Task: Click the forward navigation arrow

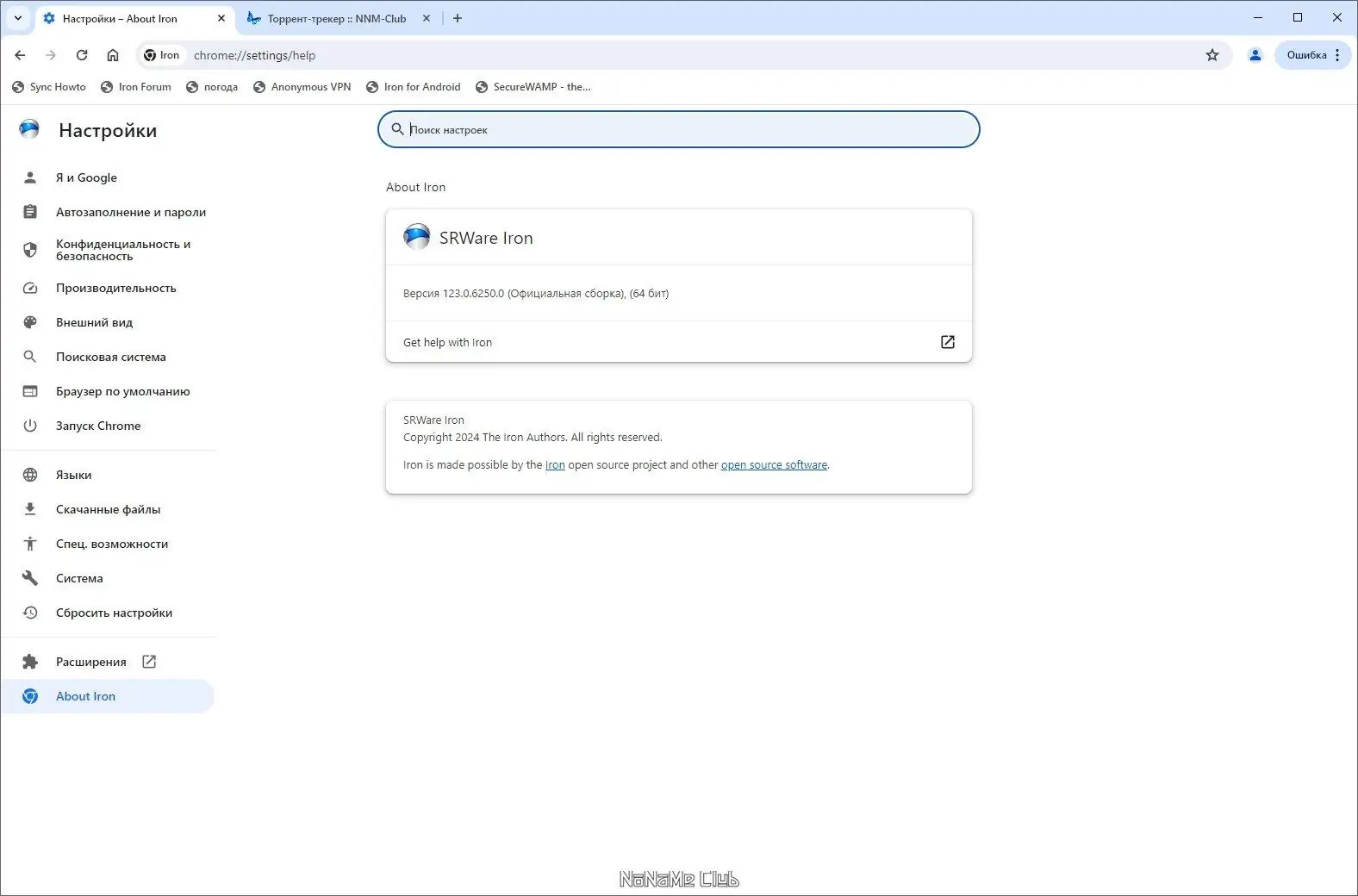Action: [51, 55]
